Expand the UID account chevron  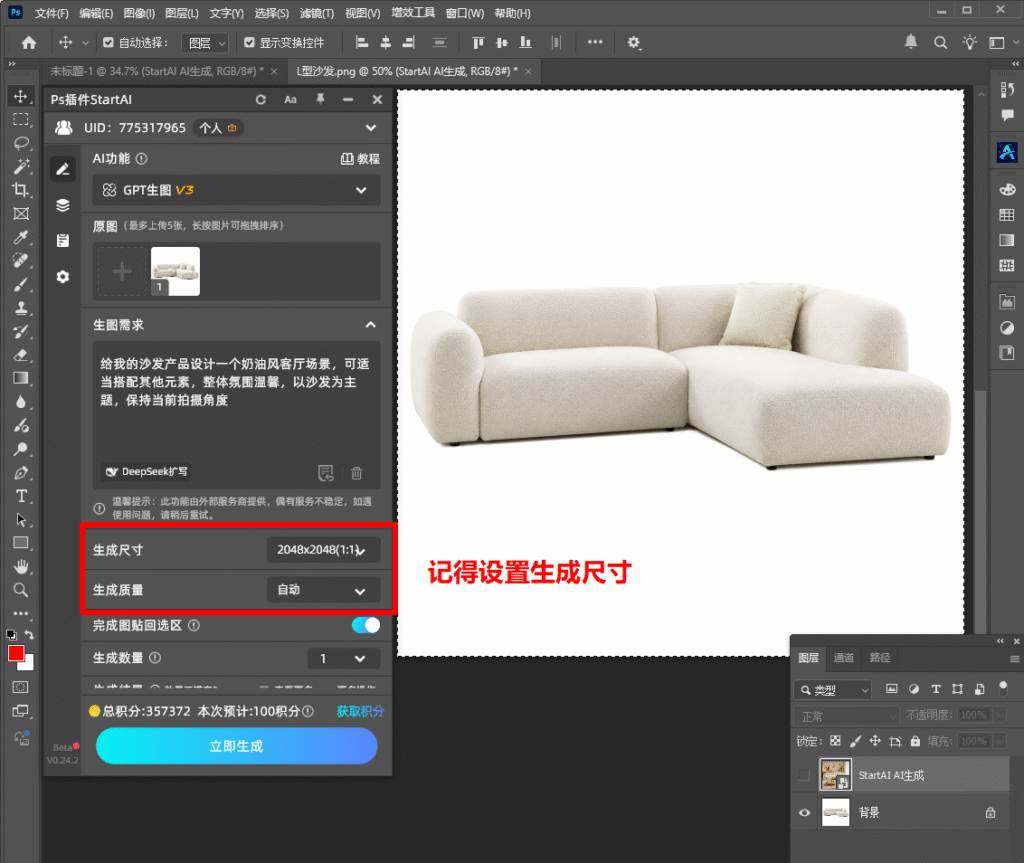[370, 128]
